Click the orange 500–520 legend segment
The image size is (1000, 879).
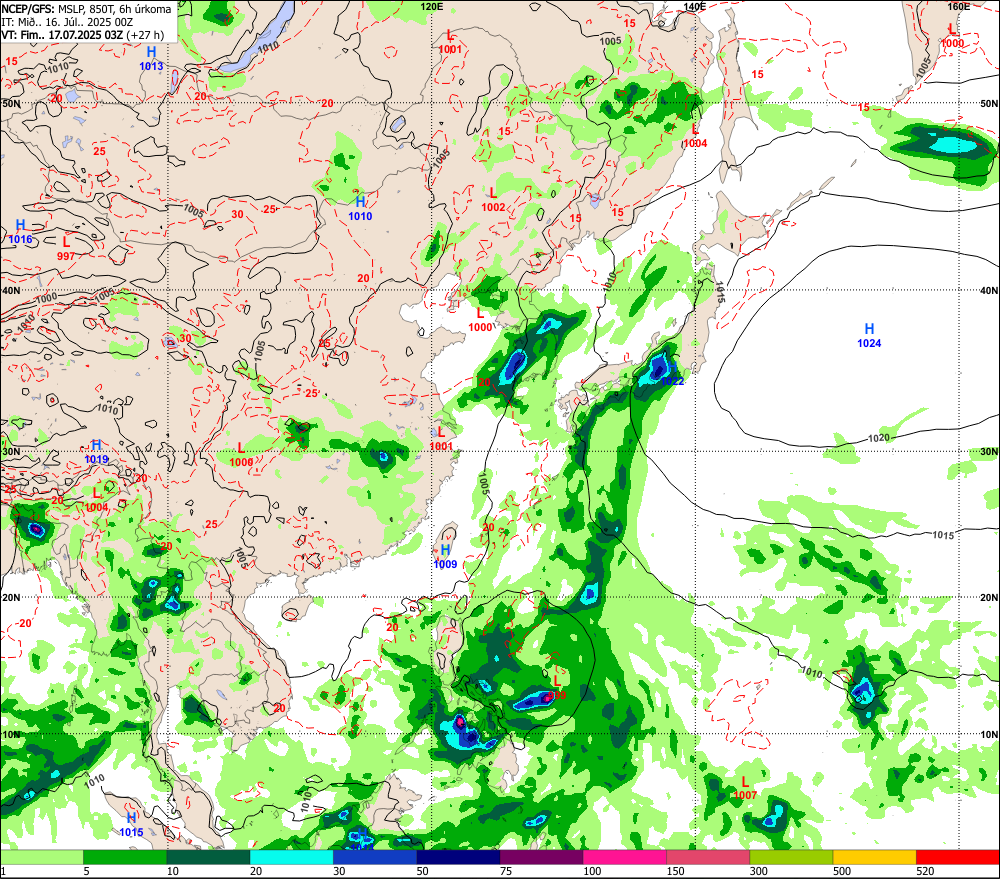coord(875,857)
